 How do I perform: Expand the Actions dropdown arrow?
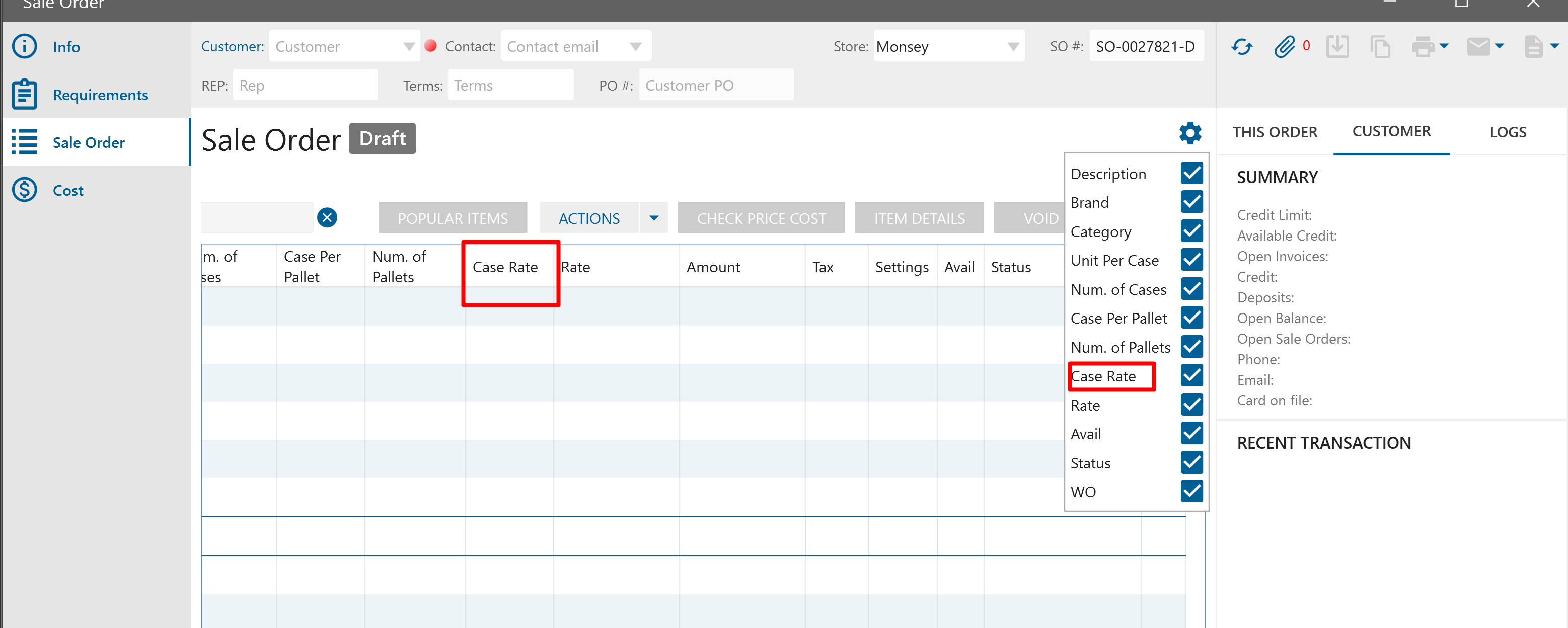[x=654, y=218]
